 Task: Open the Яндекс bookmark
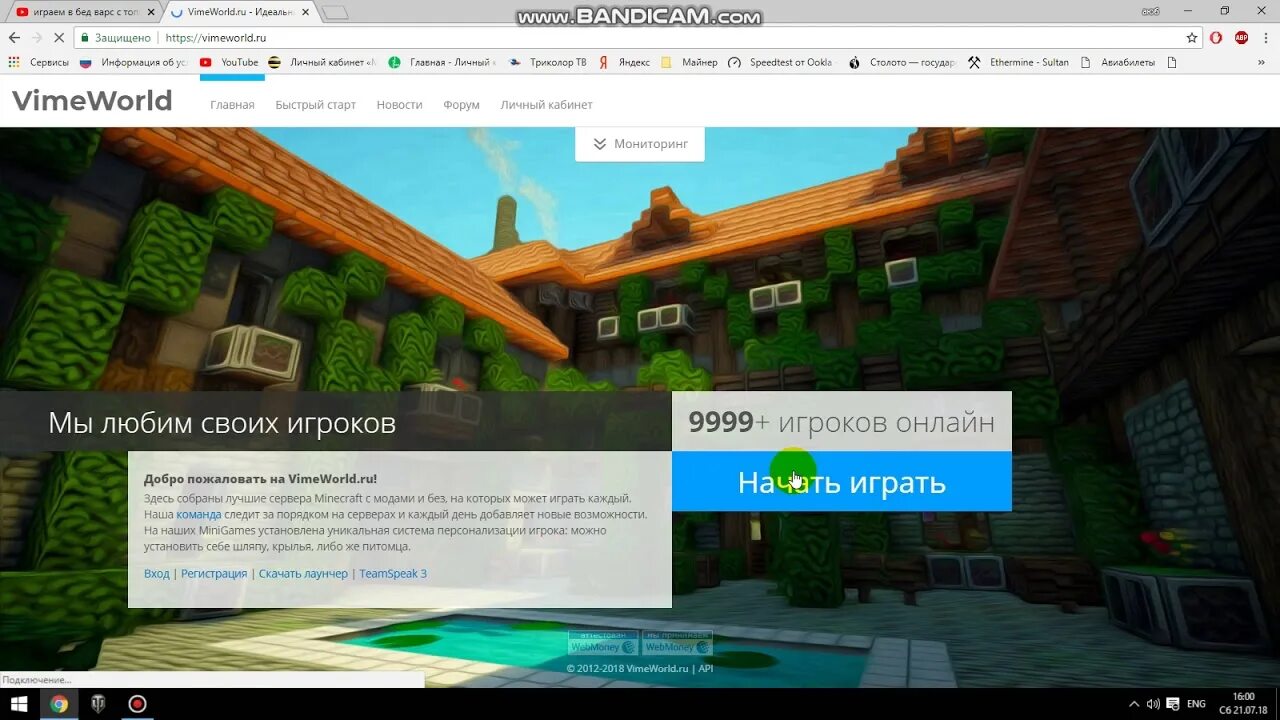624,62
